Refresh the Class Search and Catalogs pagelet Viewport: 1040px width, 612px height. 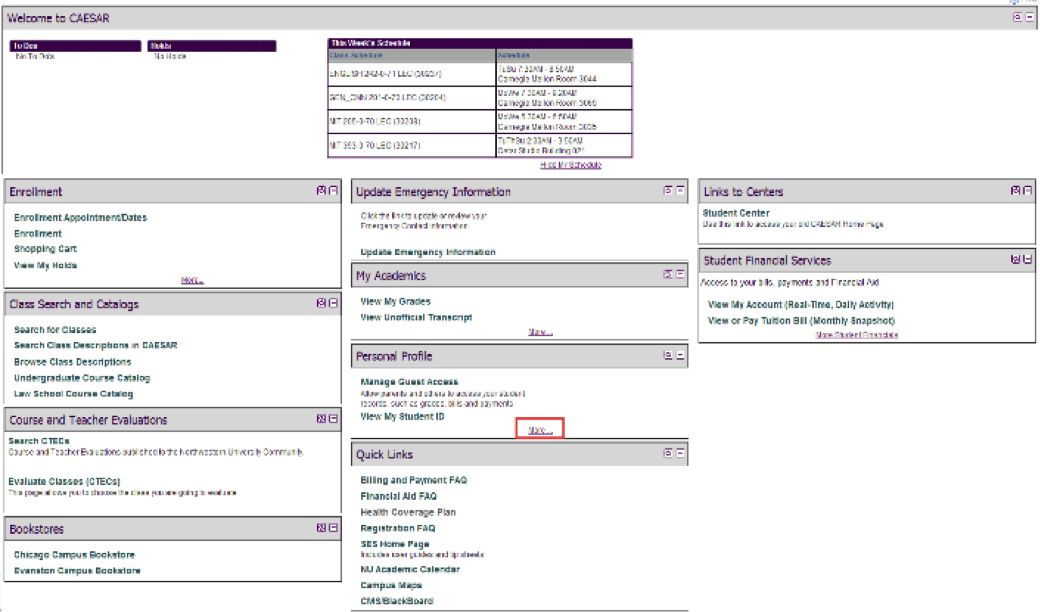tap(321, 303)
